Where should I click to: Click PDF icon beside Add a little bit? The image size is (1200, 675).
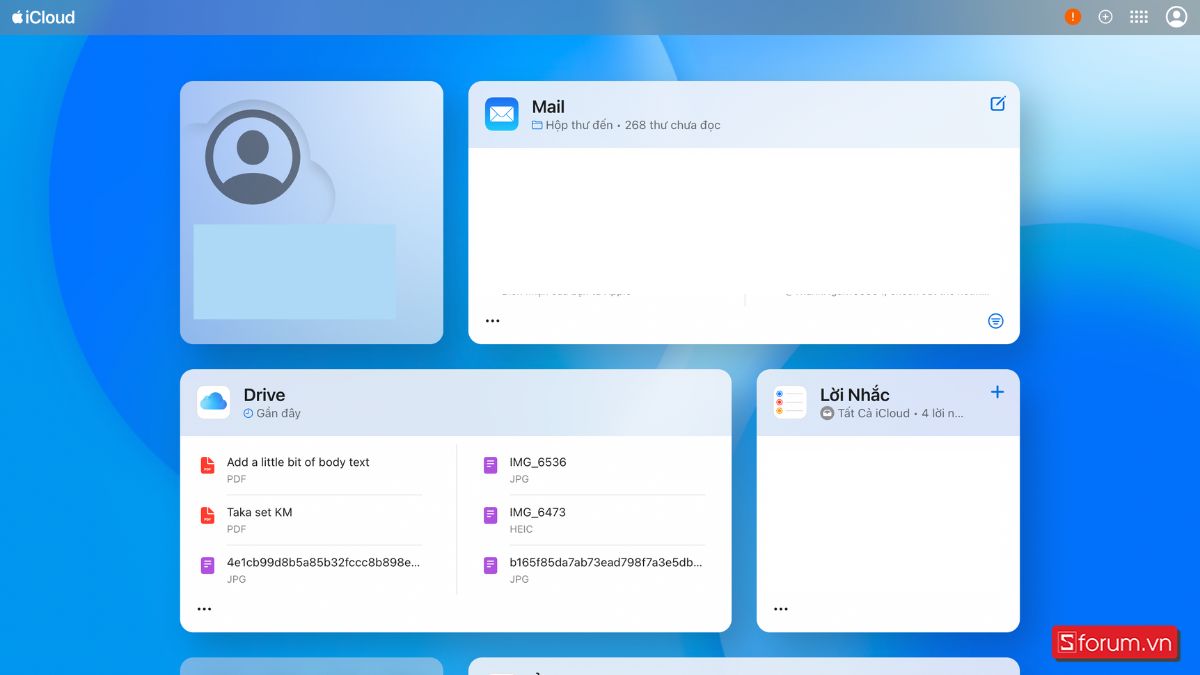coord(207,465)
